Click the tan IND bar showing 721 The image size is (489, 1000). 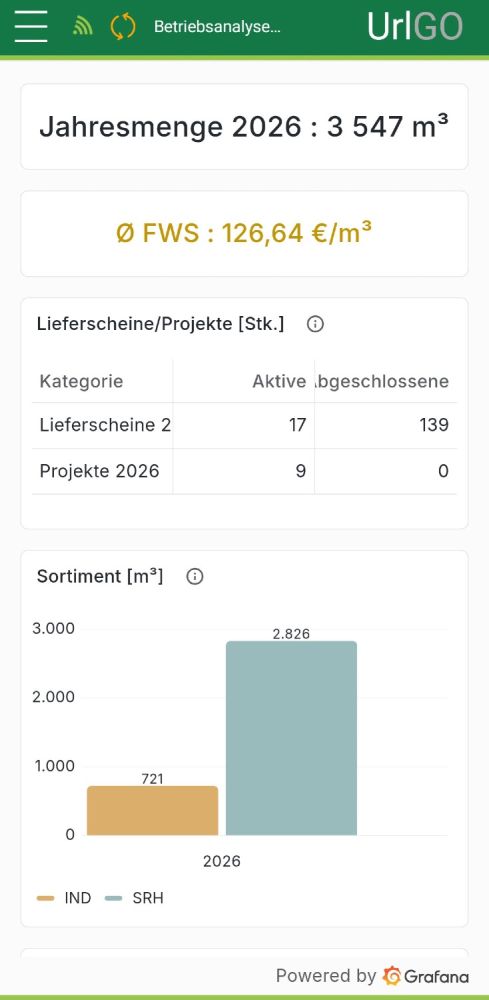click(x=152, y=810)
